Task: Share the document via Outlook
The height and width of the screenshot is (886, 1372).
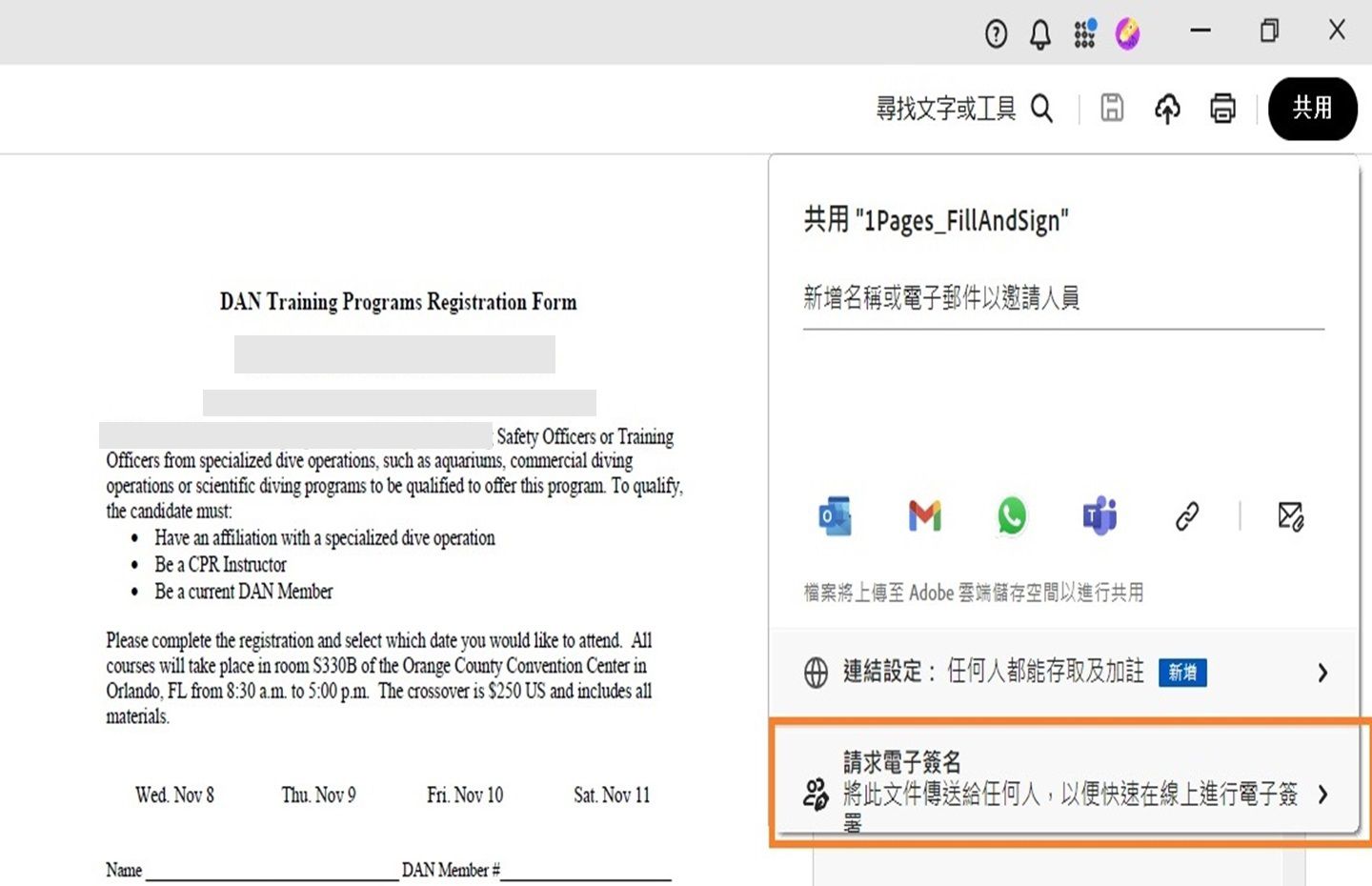Action: pos(835,516)
